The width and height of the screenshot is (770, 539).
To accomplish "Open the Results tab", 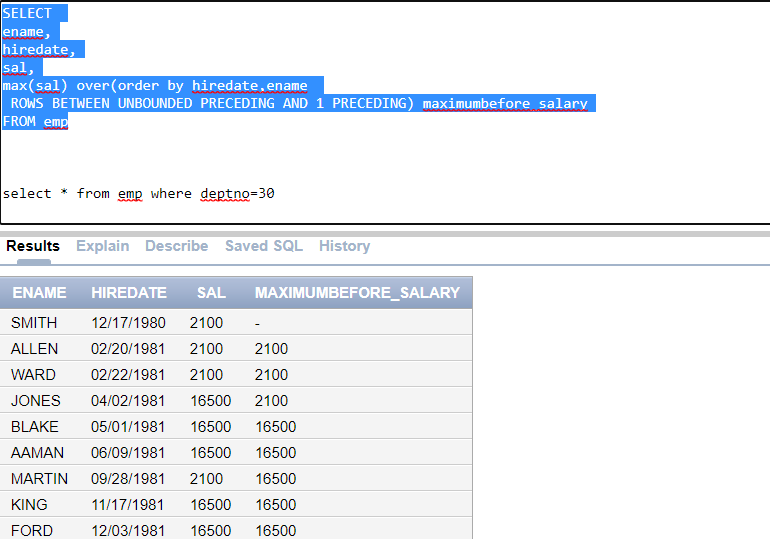I will 33,246.
